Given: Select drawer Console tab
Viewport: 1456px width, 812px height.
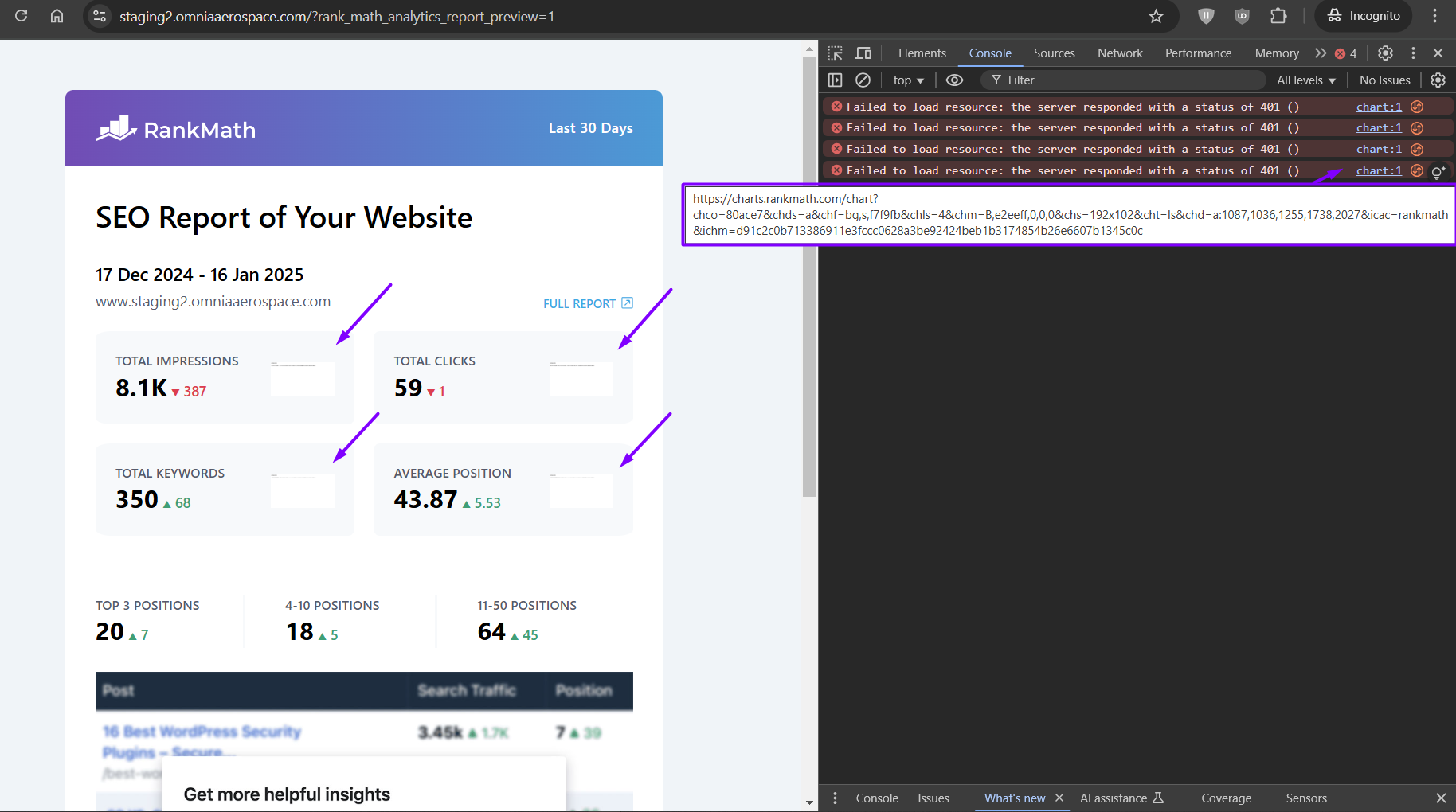Looking at the screenshot, I should point(877,798).
